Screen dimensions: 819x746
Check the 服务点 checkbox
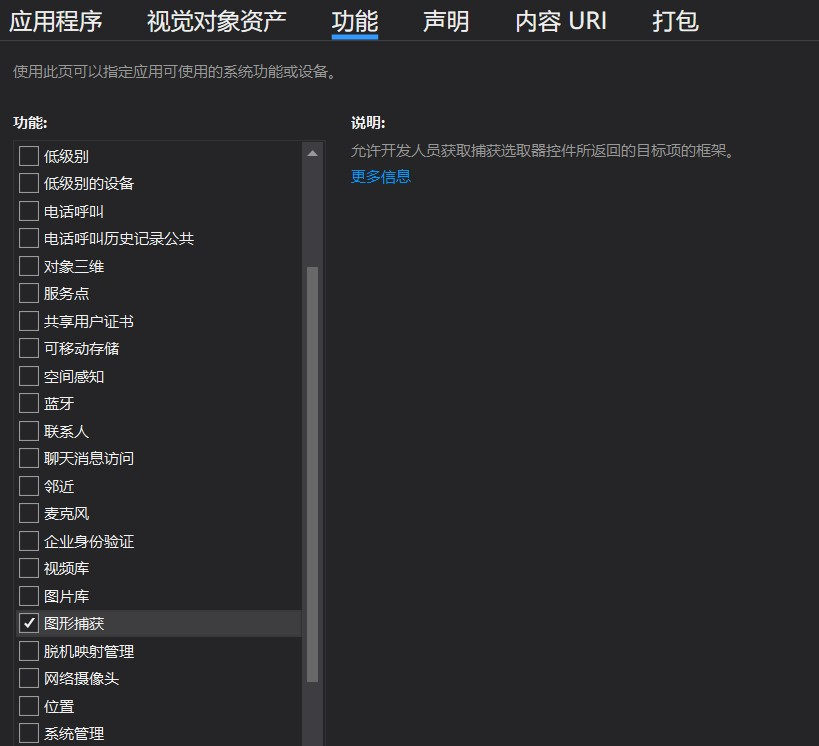(29, 293)
